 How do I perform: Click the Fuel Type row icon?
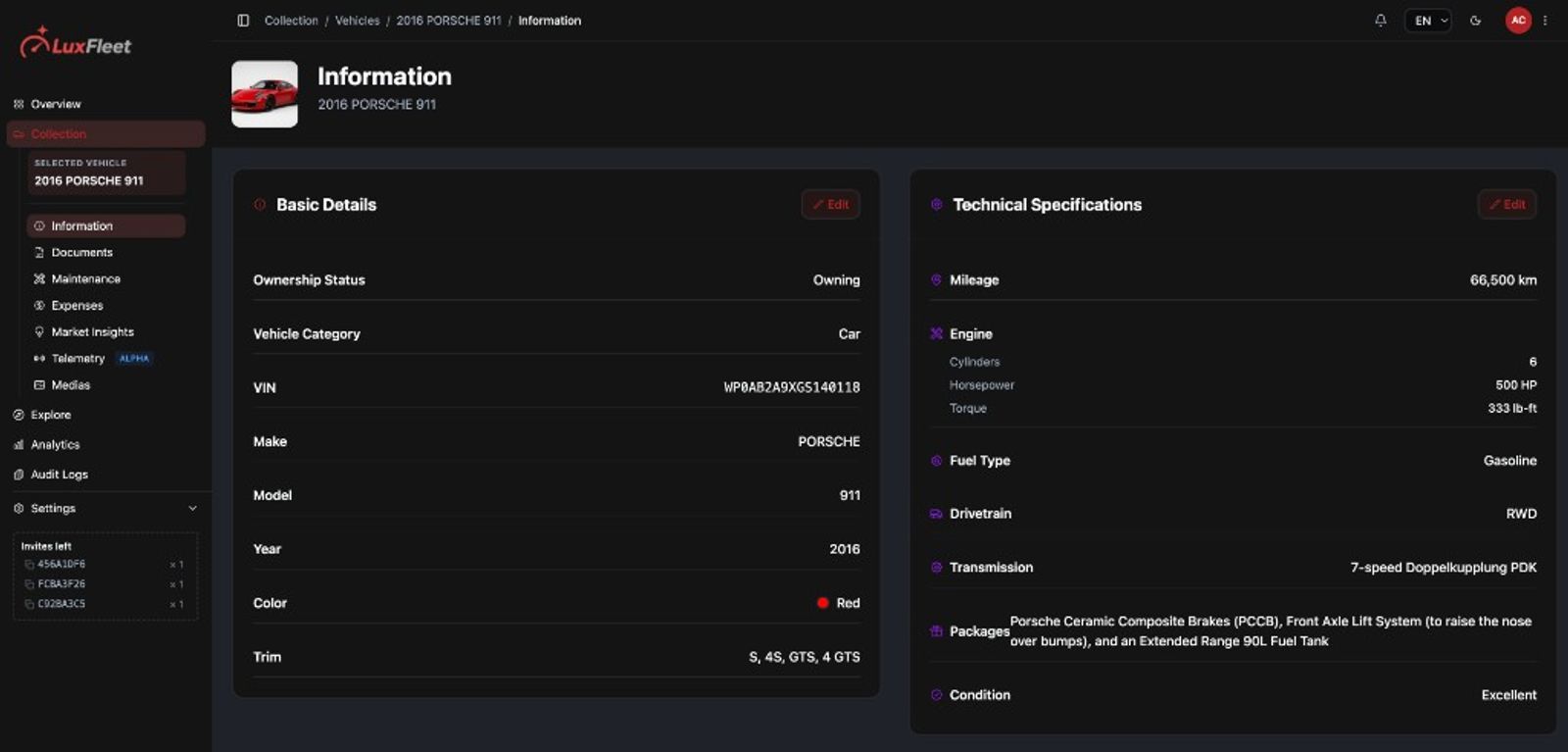tap(936, 461)
